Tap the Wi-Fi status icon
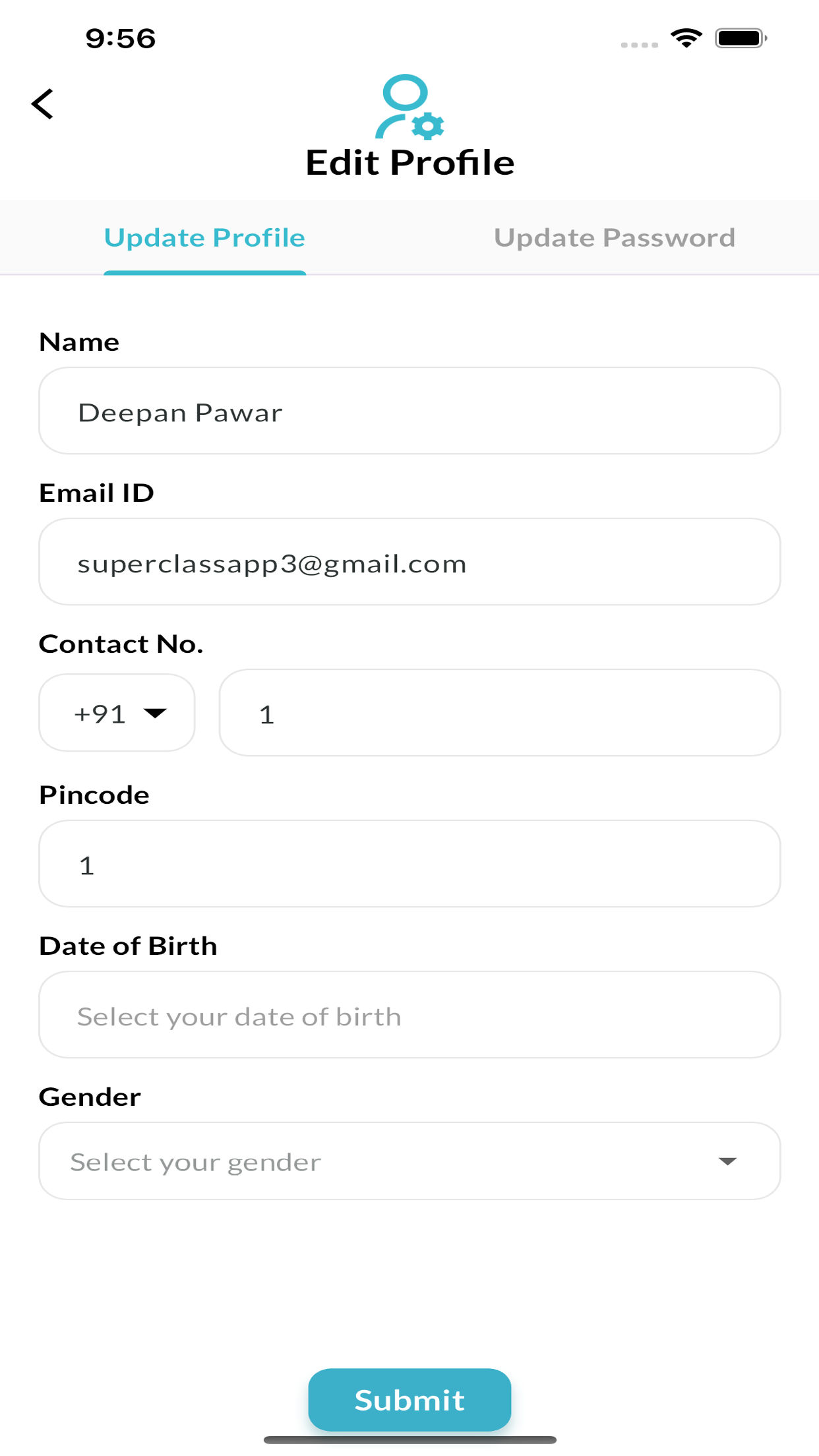 686,38
